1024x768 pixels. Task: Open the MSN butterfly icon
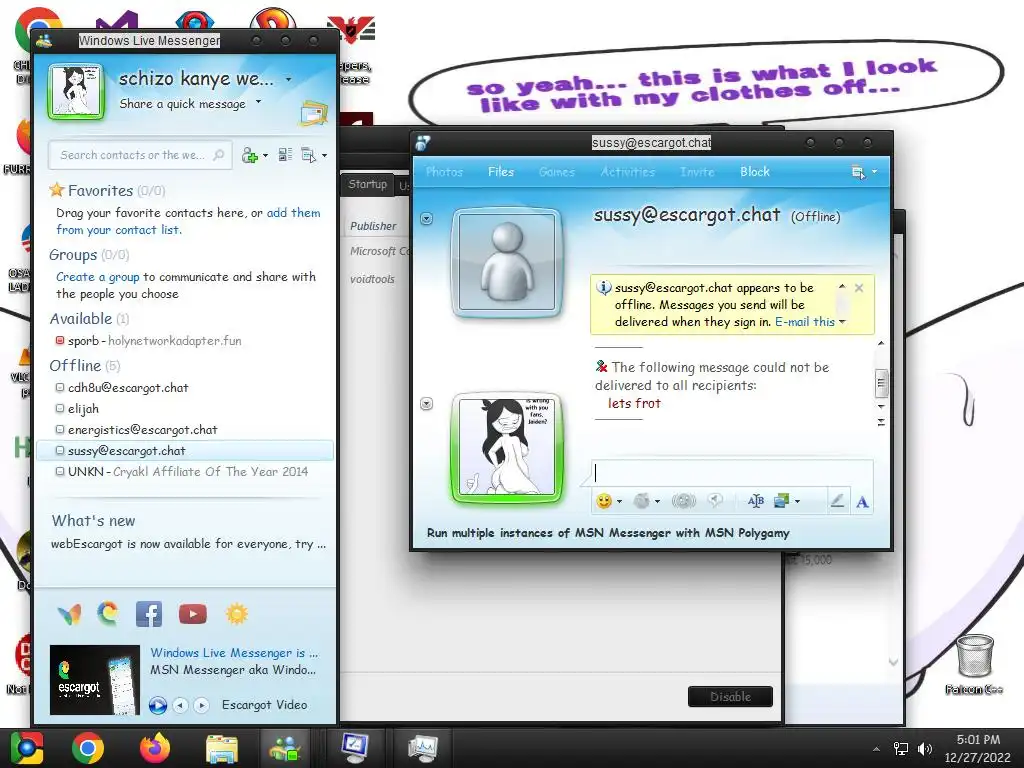(69, 614)
